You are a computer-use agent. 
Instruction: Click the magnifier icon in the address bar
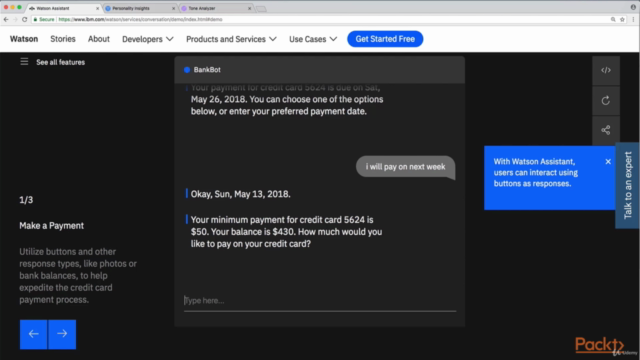(613, 19)
